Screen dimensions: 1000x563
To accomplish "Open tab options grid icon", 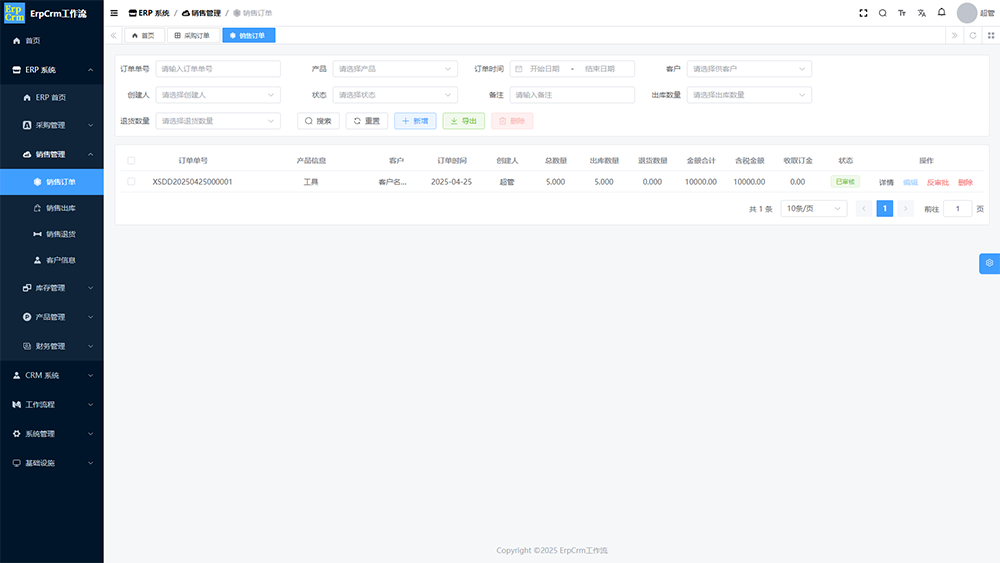I will pos(991,36).
